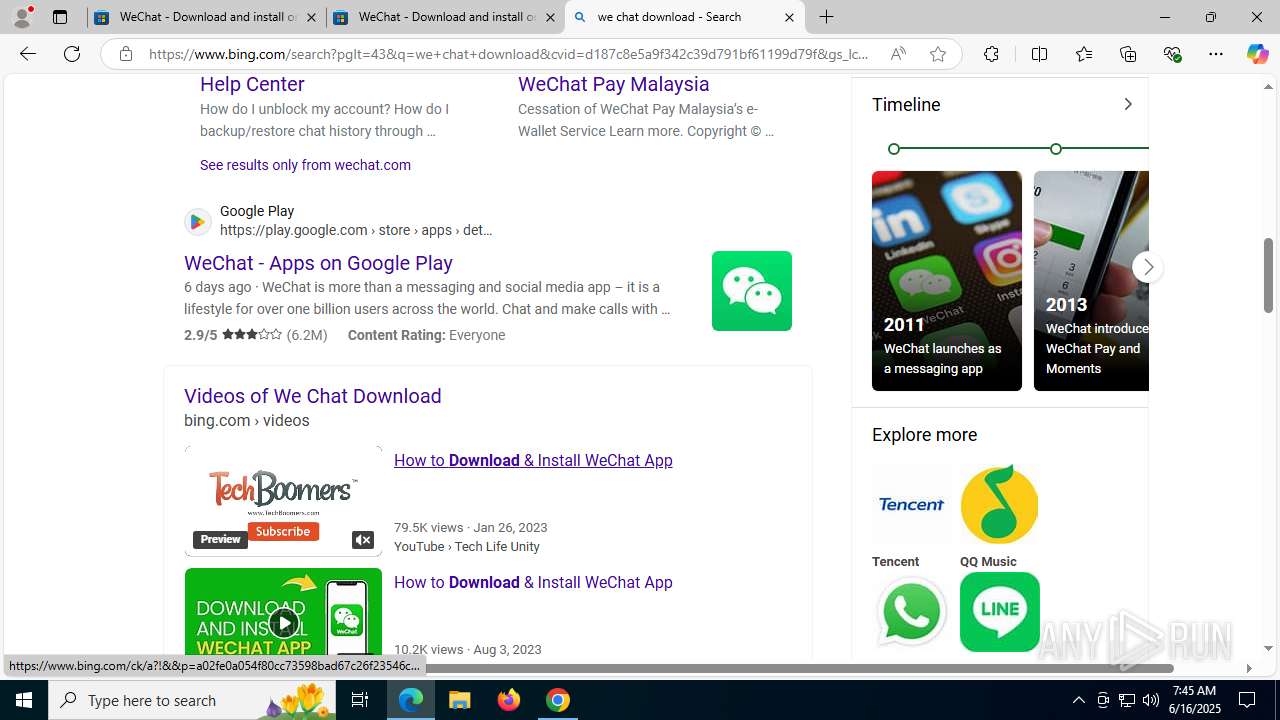
Task: Launch Firefox from the taskbar
Action: tap(509, 700)
